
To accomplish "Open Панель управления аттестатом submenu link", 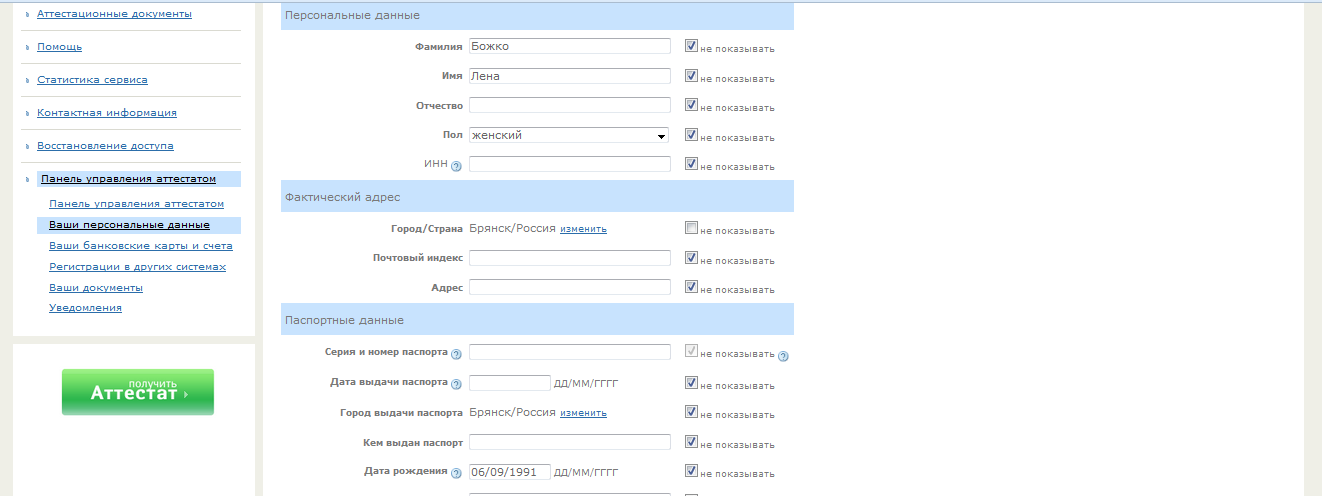I will pyautogui.click(x=136, y=204).
